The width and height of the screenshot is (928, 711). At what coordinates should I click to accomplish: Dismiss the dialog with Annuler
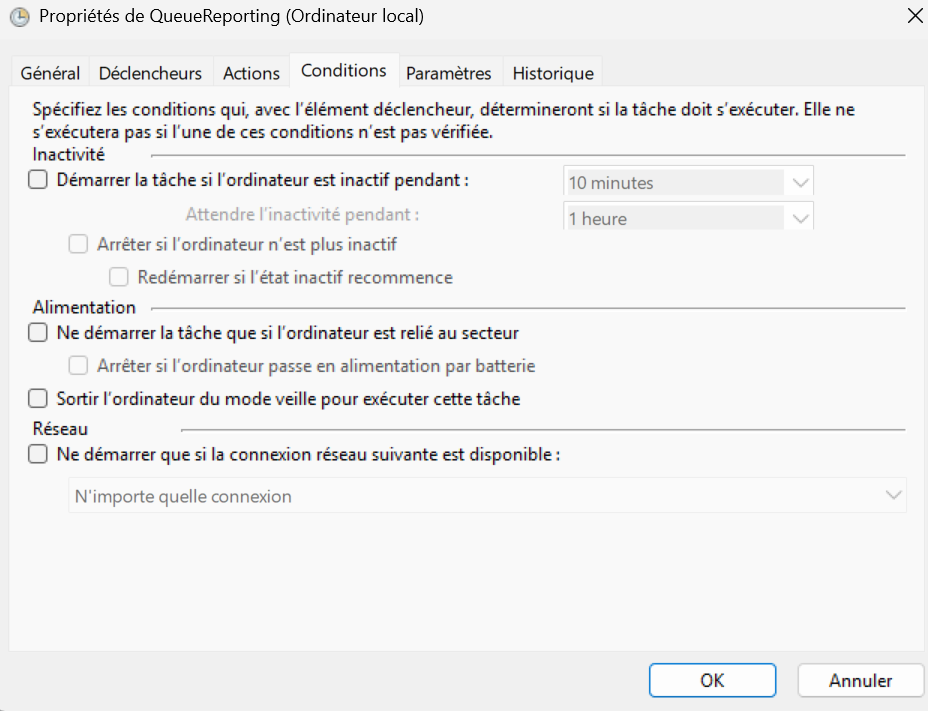click(x=860, y=680)
